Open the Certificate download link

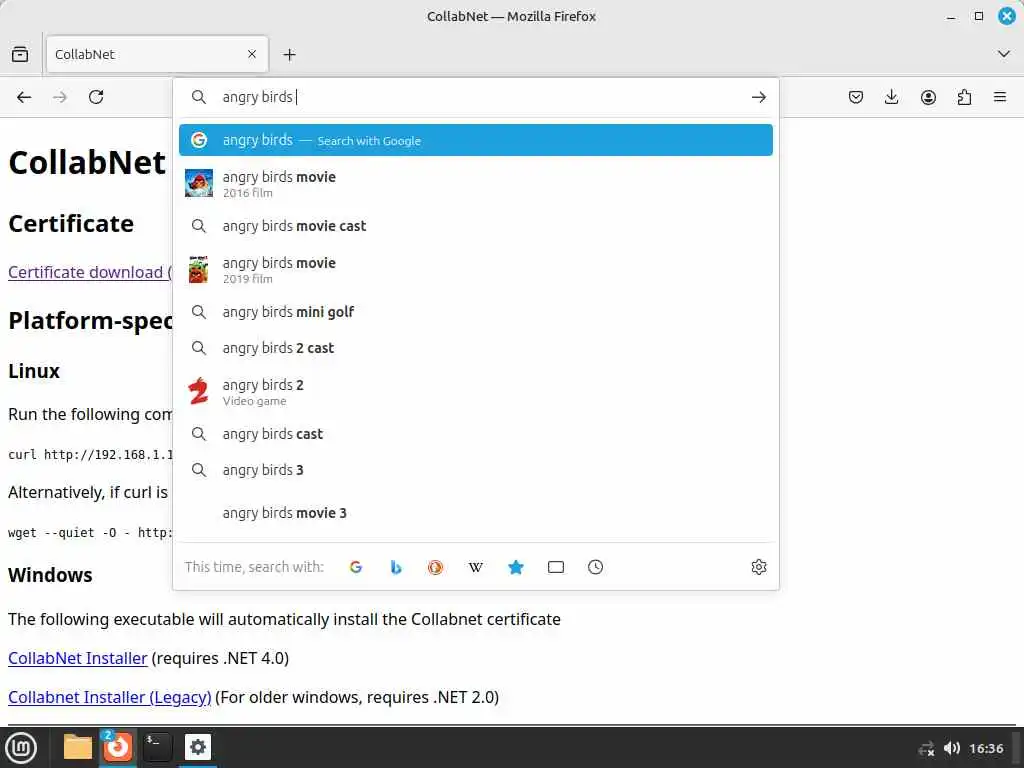89,272
